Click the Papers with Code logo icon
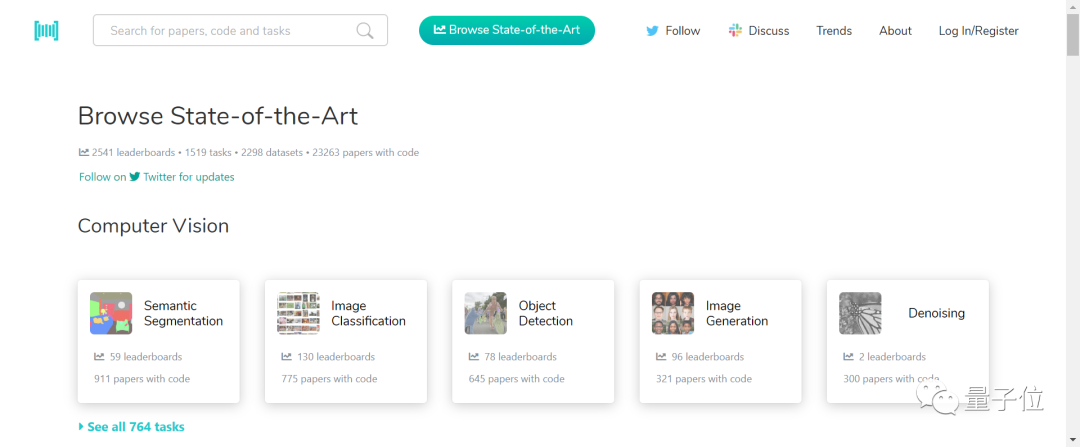Screen dimensions: 1080x447 tap(46, 30)
